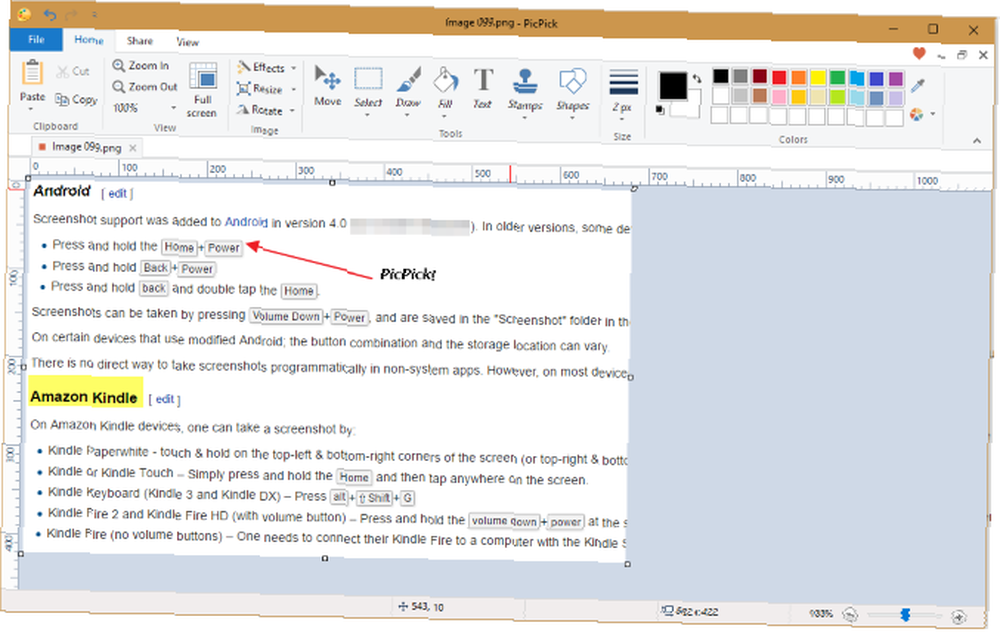Click the inner restore document button
This screenshot has height=632, width=1000.
coord(962,55)
